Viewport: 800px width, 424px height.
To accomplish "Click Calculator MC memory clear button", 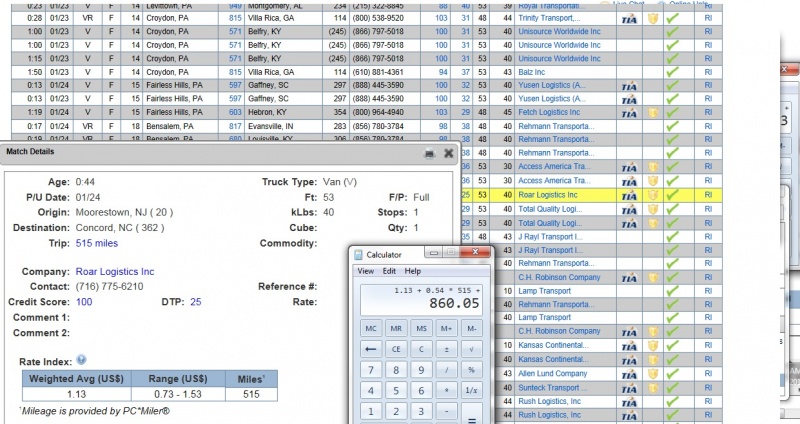I will pyautogui.click(x=371, y=329).
